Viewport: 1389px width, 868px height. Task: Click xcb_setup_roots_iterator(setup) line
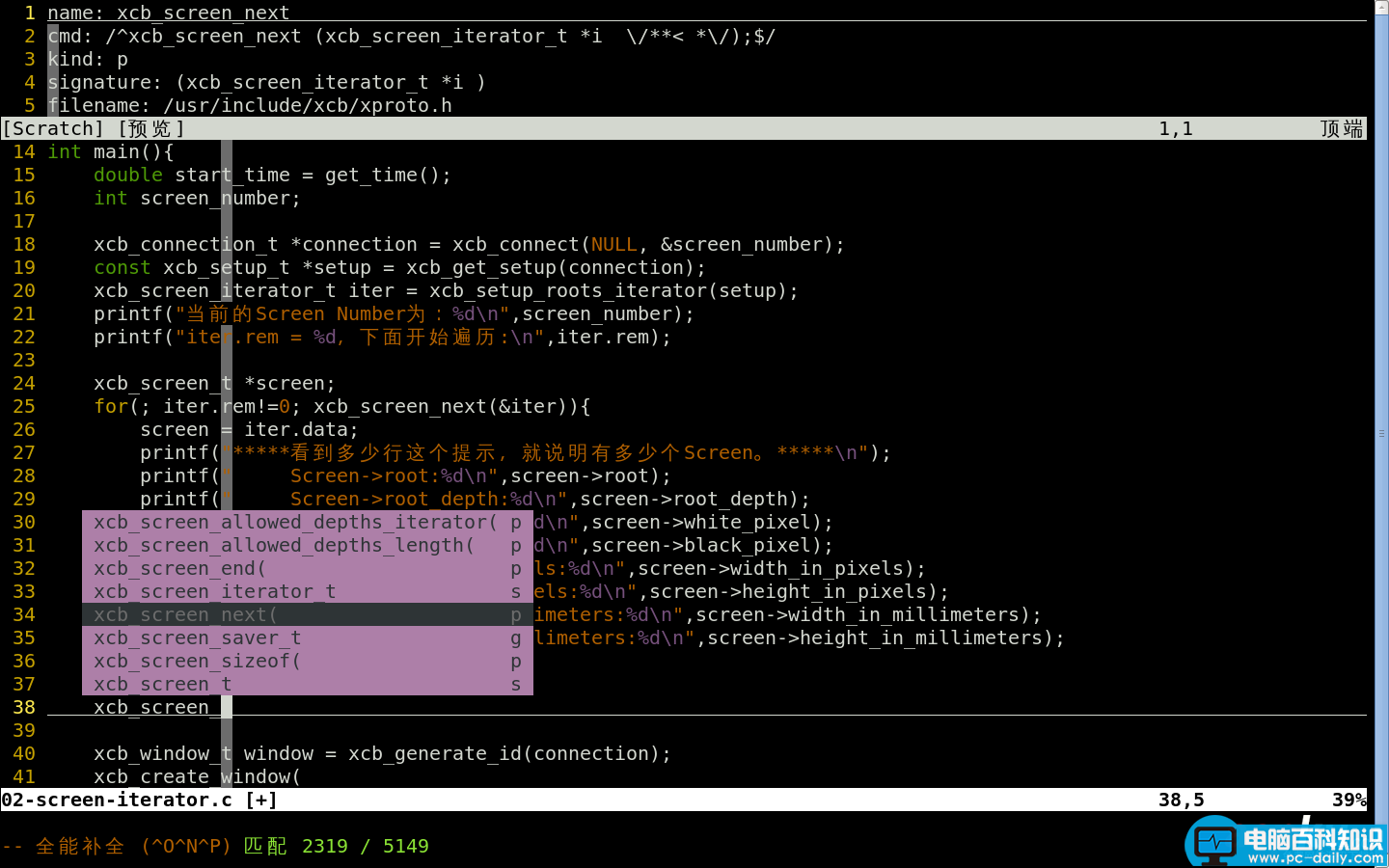(x=447, y=290)
